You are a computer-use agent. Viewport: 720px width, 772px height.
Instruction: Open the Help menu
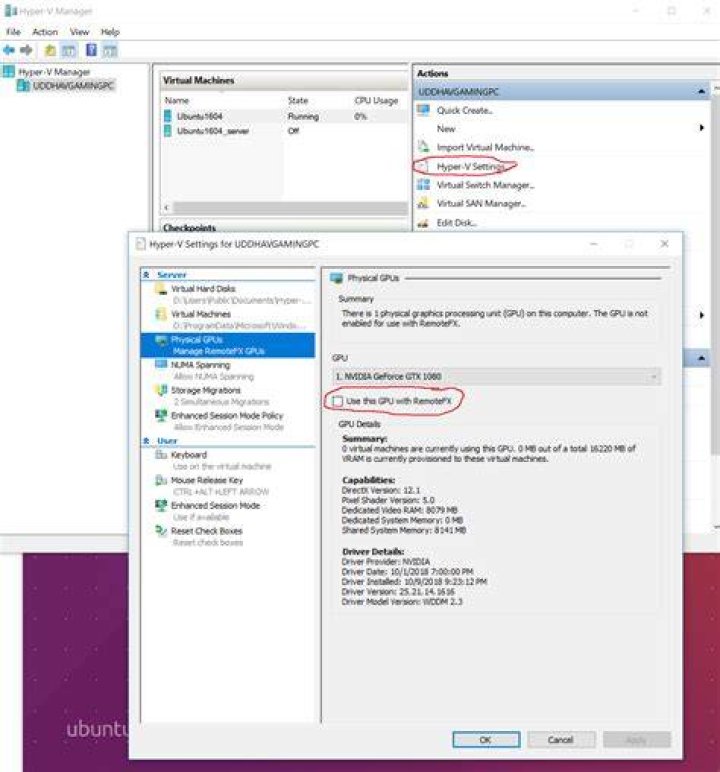pyautogui.click(x=110, y=32)
